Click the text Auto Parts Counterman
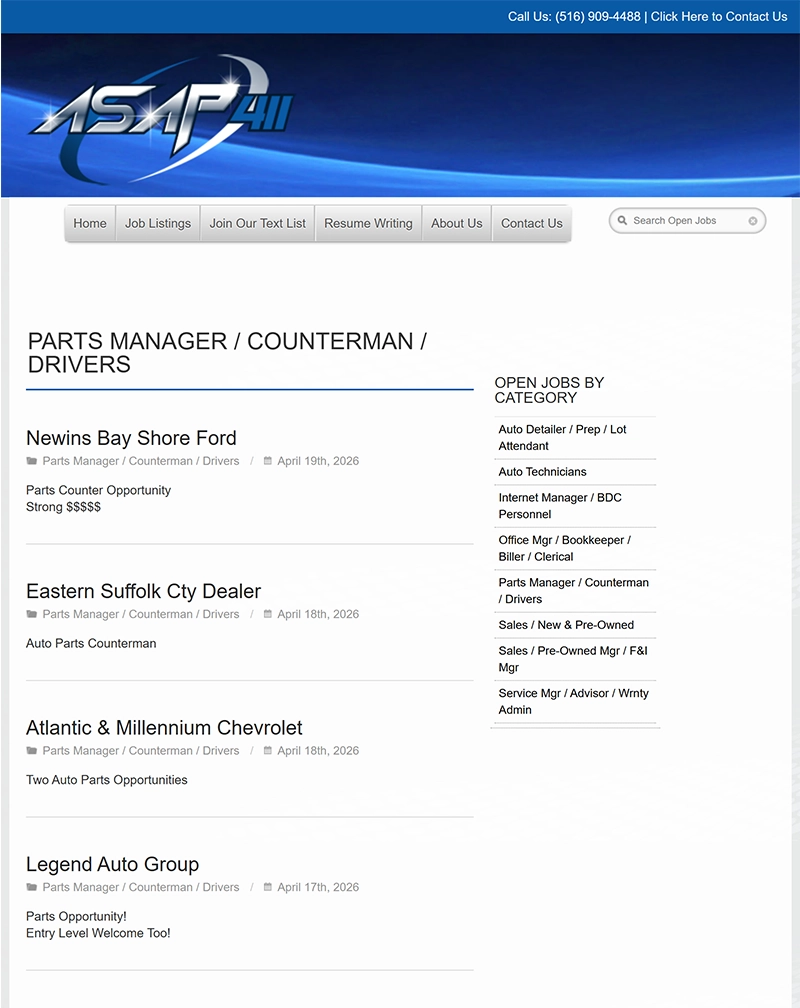The image size is (800, 1008). click(91, 644)
